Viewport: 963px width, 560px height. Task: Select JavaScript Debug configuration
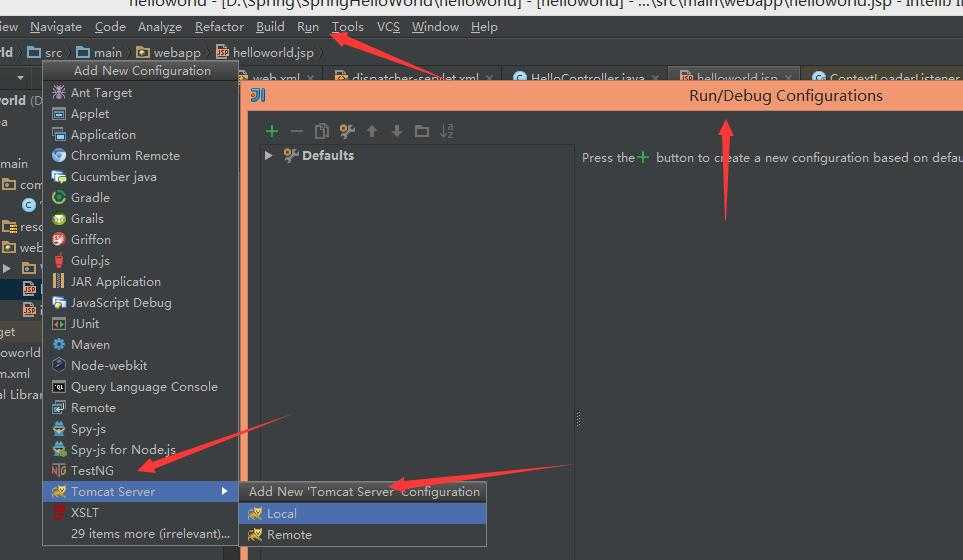(141, 302)
